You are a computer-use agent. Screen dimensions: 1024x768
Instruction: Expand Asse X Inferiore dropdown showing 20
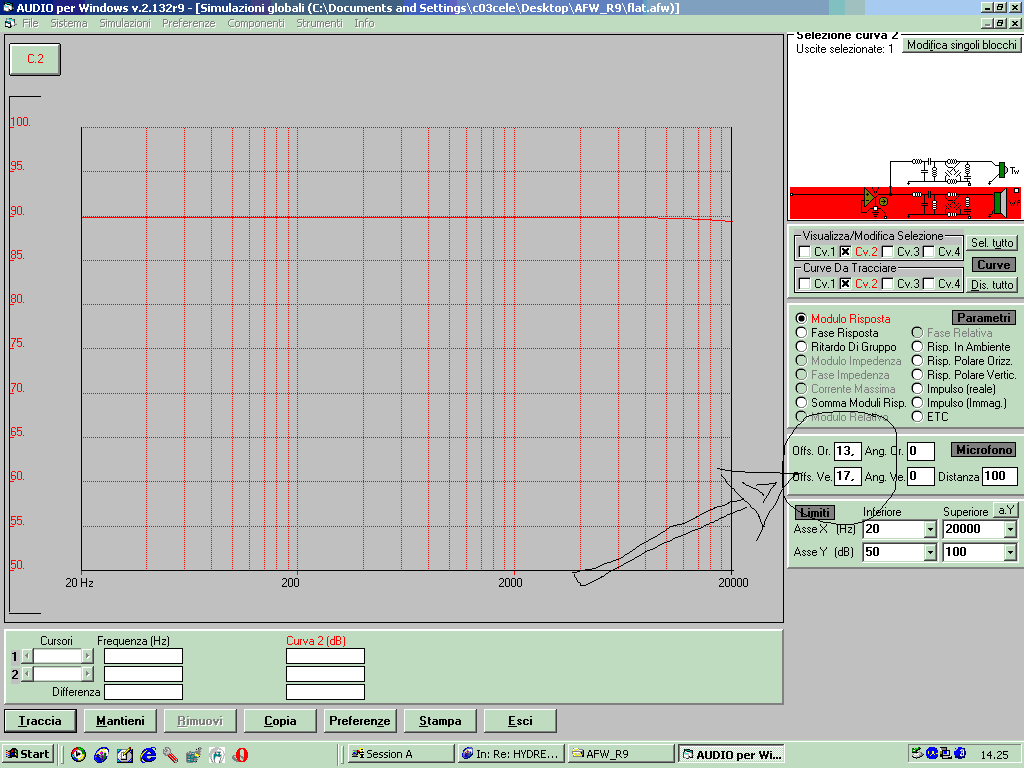[931, 529]
